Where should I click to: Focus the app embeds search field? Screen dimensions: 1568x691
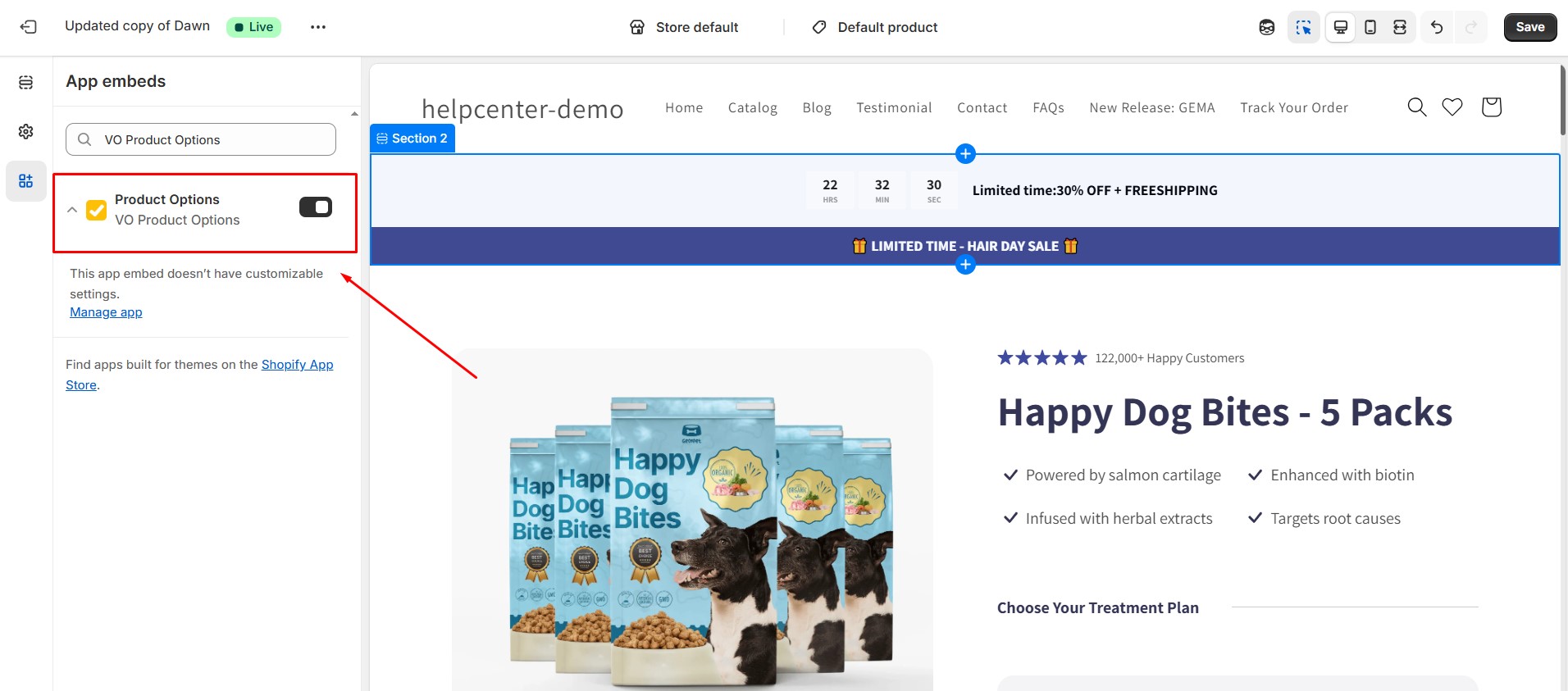pyautogui.click(x=201, y=139)
